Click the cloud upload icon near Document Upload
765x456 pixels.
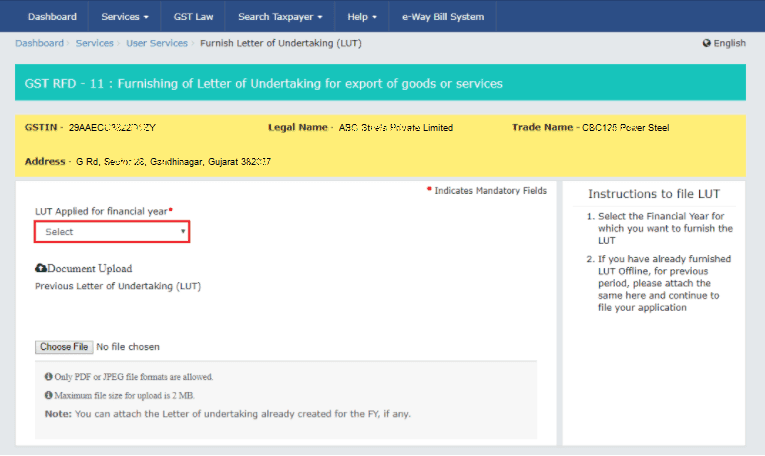pos(40,268)
